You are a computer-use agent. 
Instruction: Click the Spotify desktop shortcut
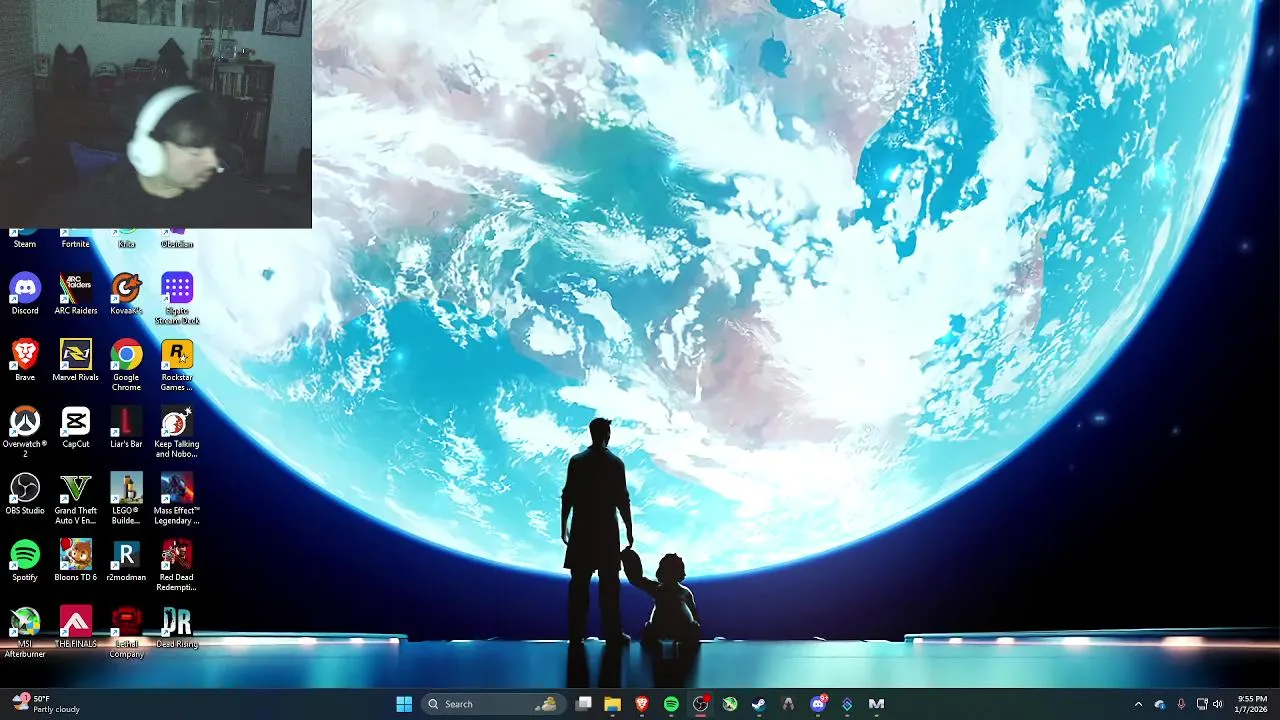tap(25, 560)
